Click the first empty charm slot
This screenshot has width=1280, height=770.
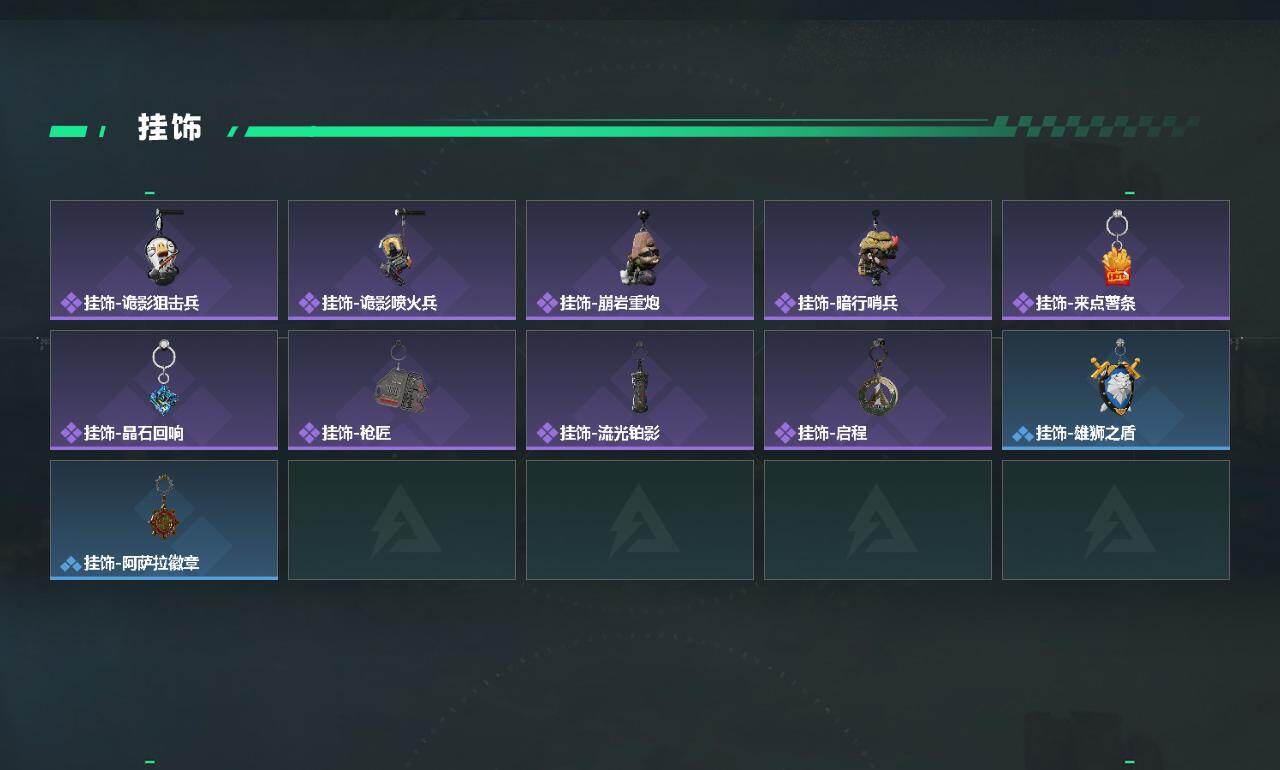[x=402, y=520]
